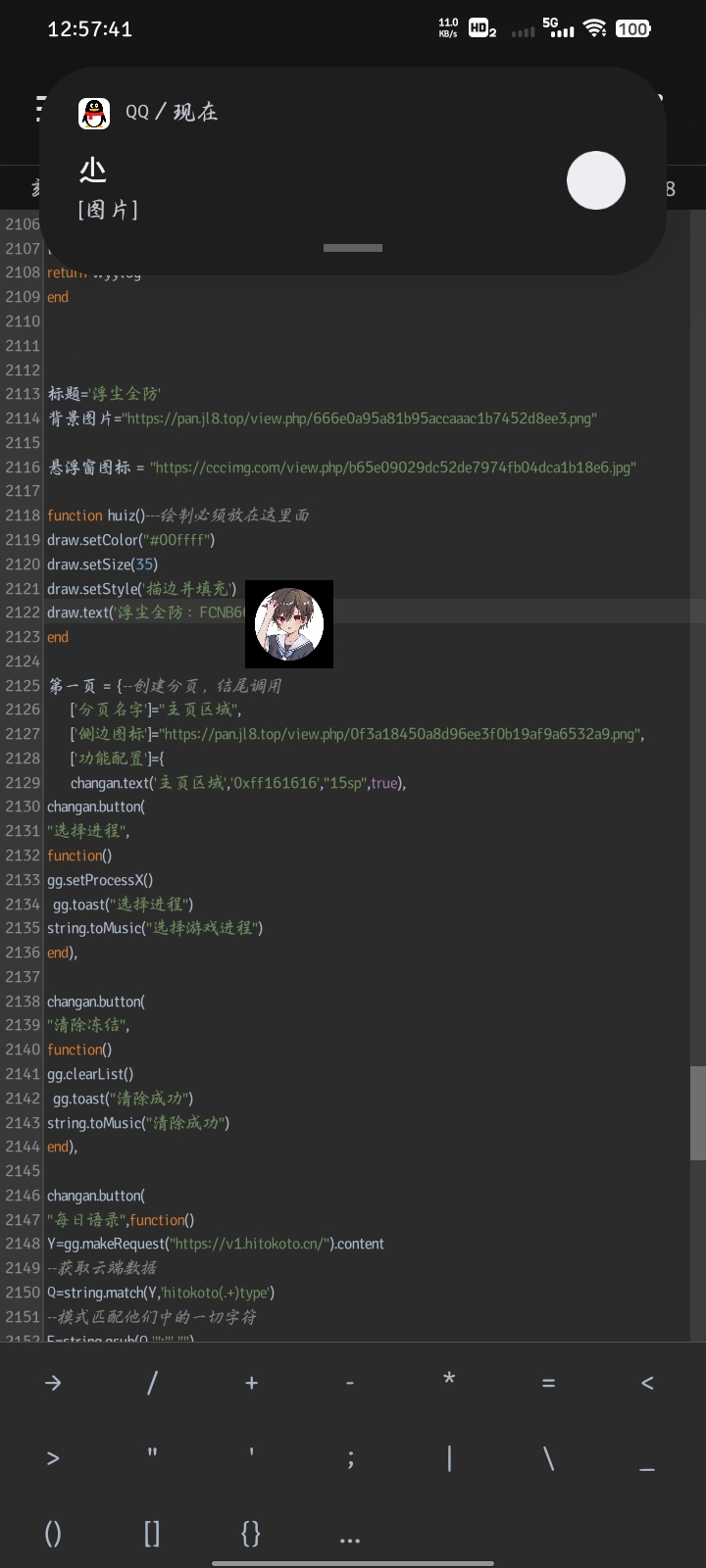Insert the greater-than symbol
The image size is (706, 1568).
(53, 1458)
